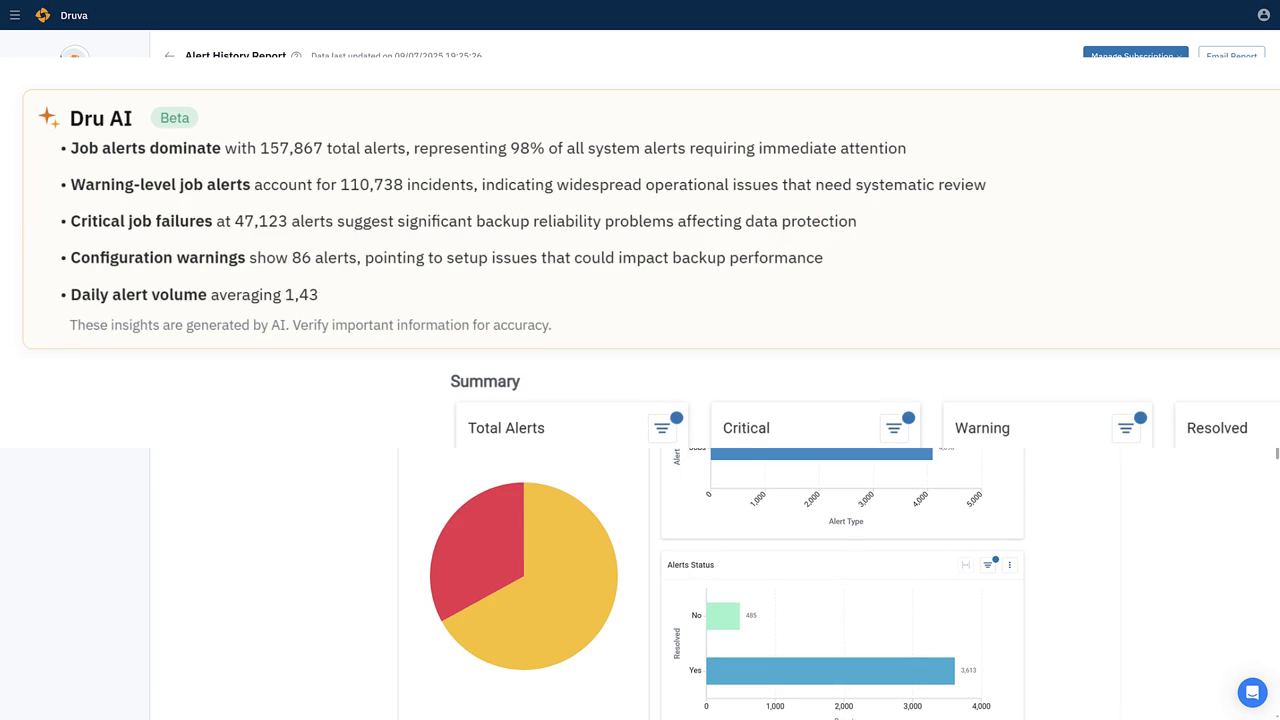Click the back arrow beside Alert History Report
This screenshot has width=1280, height=720.
[167, 56]
